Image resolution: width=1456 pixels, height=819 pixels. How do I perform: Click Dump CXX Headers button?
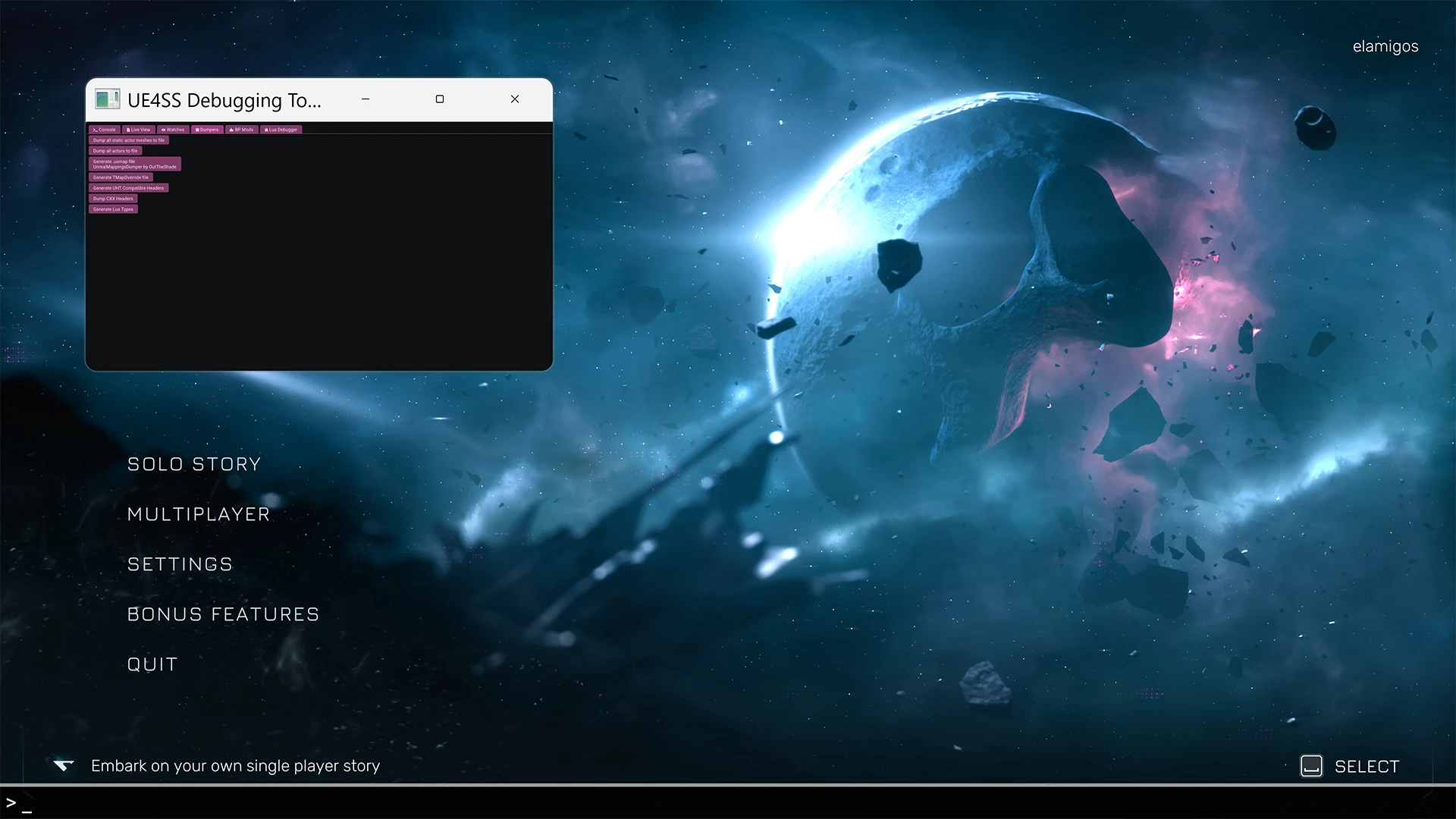(x=113, y=199)
